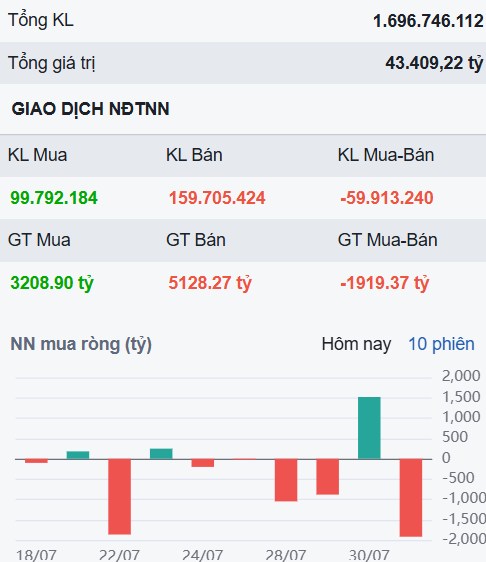
Task: Click the large red bar for 22/07
Action: 120,497
